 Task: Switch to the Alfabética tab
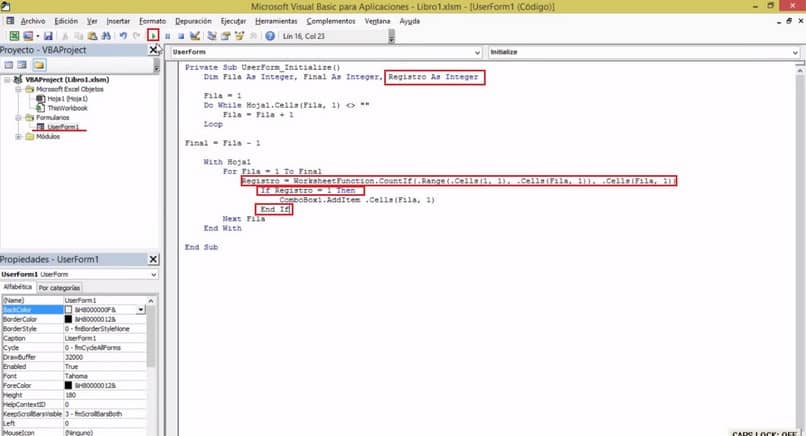17,287
